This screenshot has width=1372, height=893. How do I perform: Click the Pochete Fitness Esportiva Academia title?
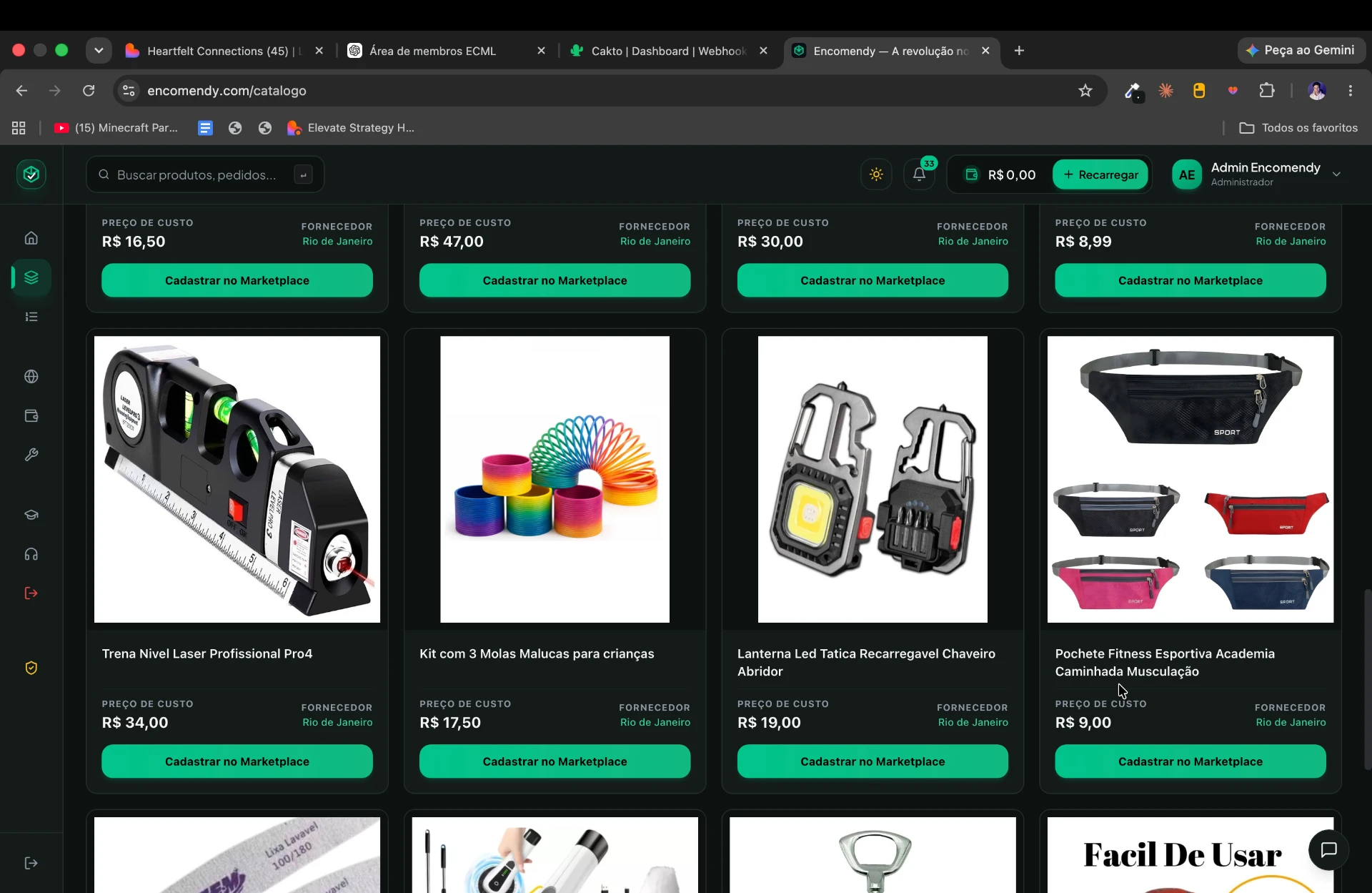click(1165, 662)
